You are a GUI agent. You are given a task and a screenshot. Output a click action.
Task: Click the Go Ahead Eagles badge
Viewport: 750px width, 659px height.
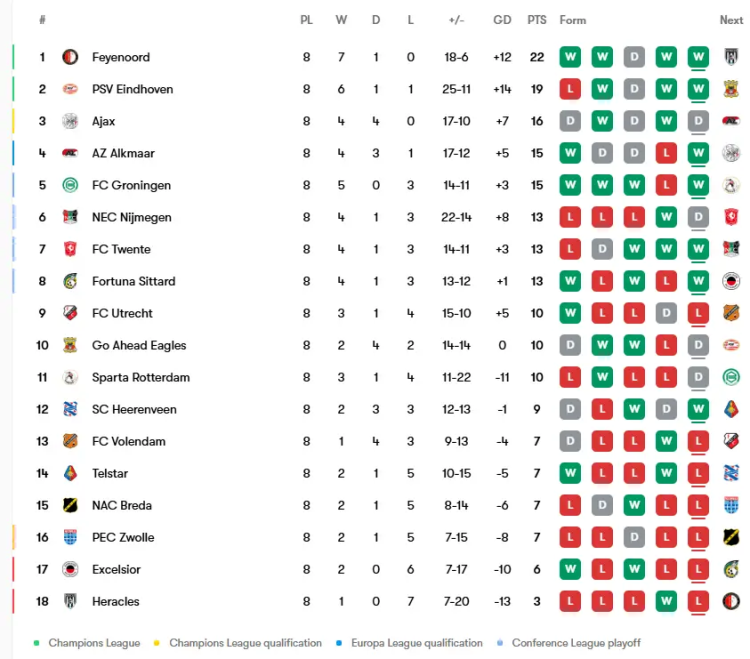tap(70, 345)
